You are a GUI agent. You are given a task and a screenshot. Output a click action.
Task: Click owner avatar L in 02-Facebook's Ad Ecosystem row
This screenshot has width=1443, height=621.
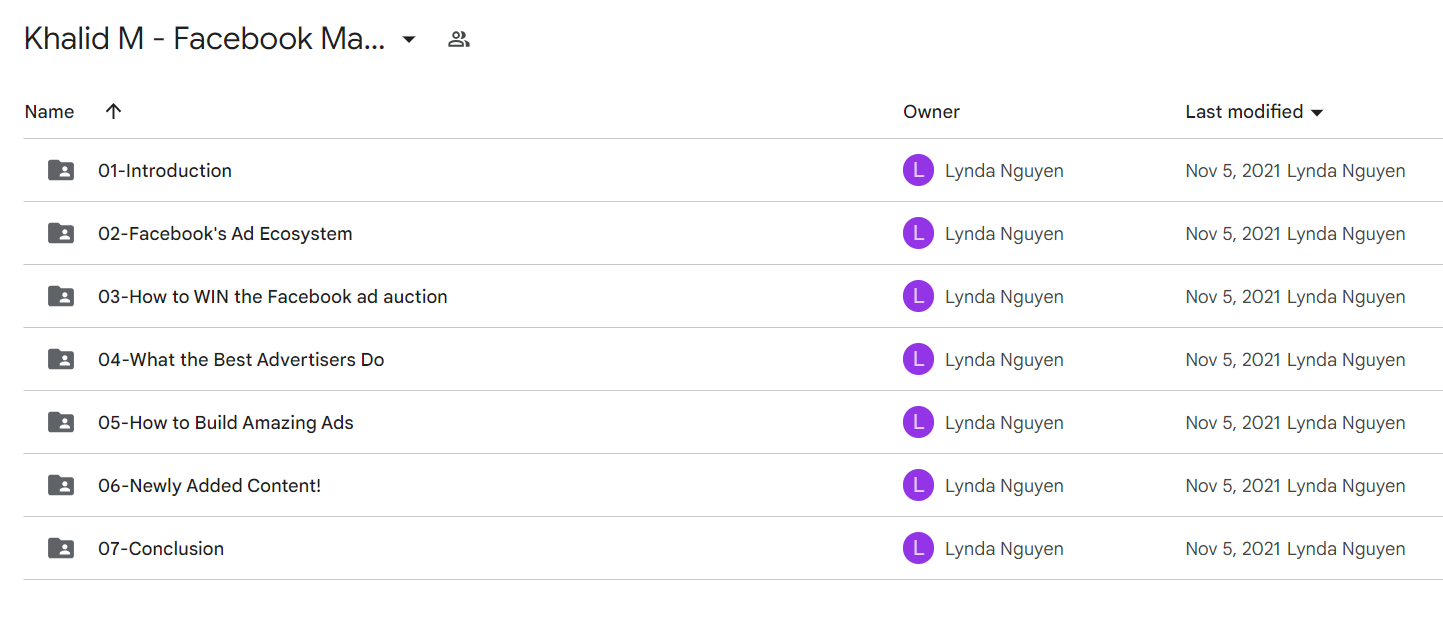tap(918, 234)
